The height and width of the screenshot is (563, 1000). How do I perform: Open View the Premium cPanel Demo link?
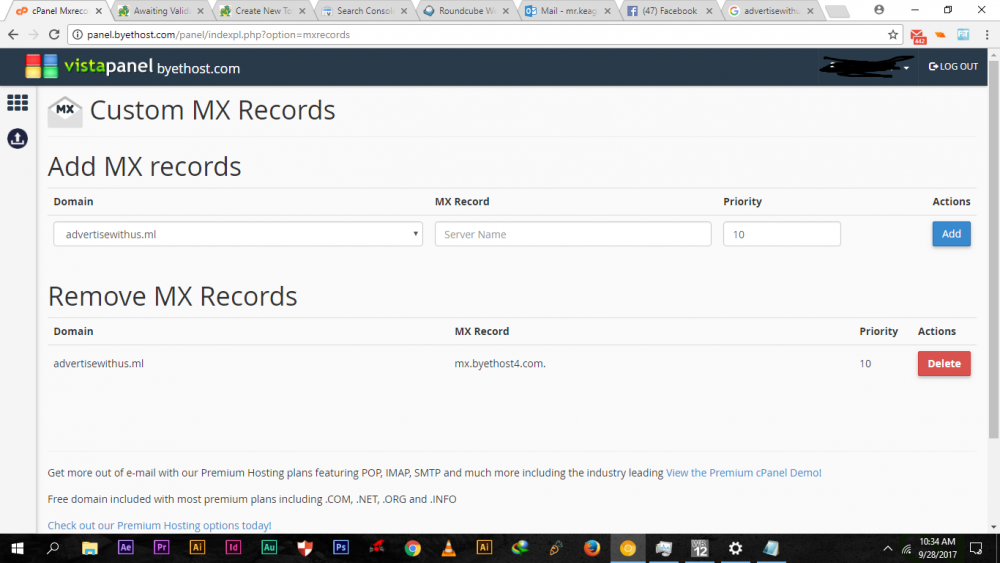744,472
